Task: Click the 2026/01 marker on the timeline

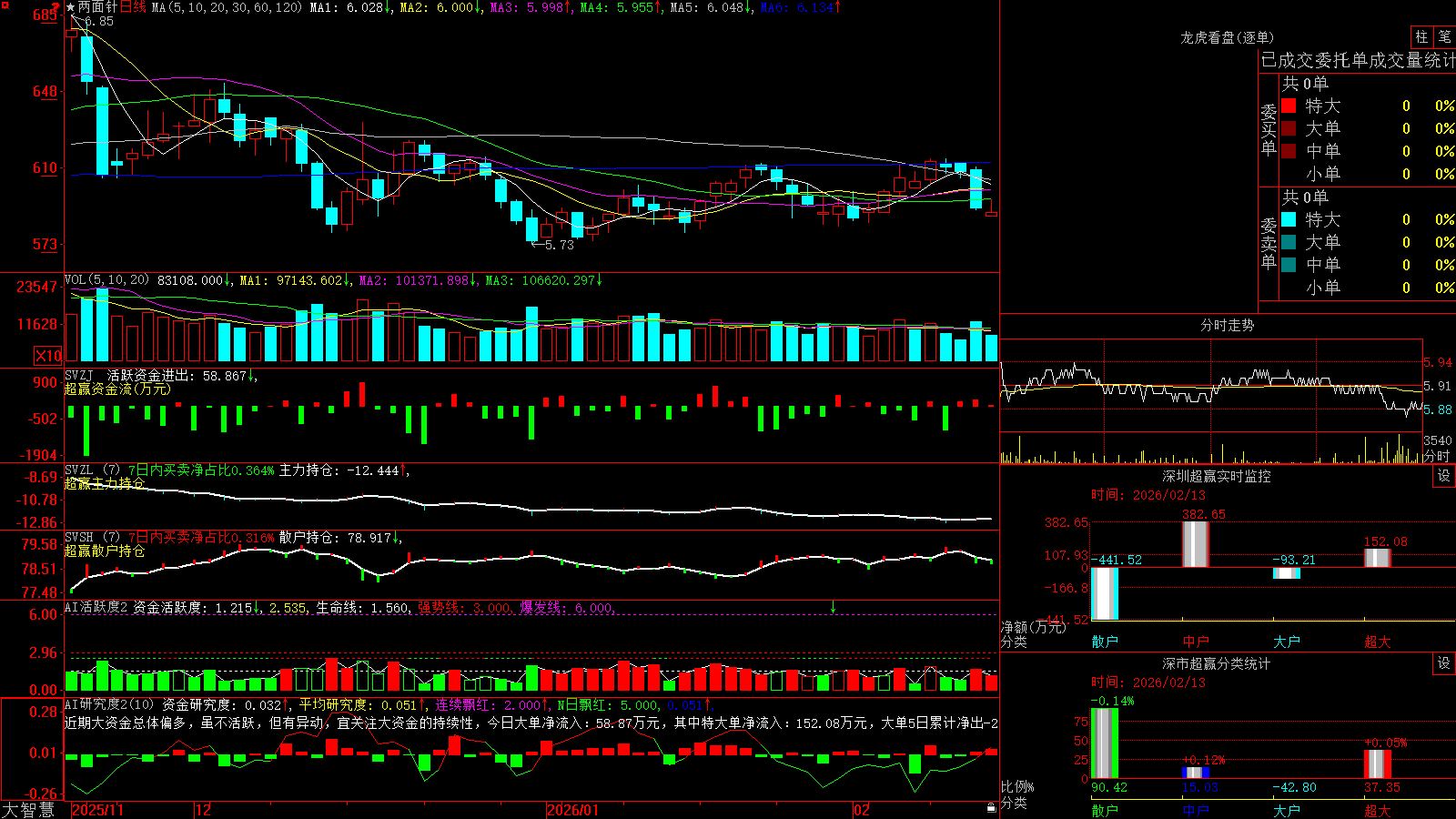Action: pos(572,810)
